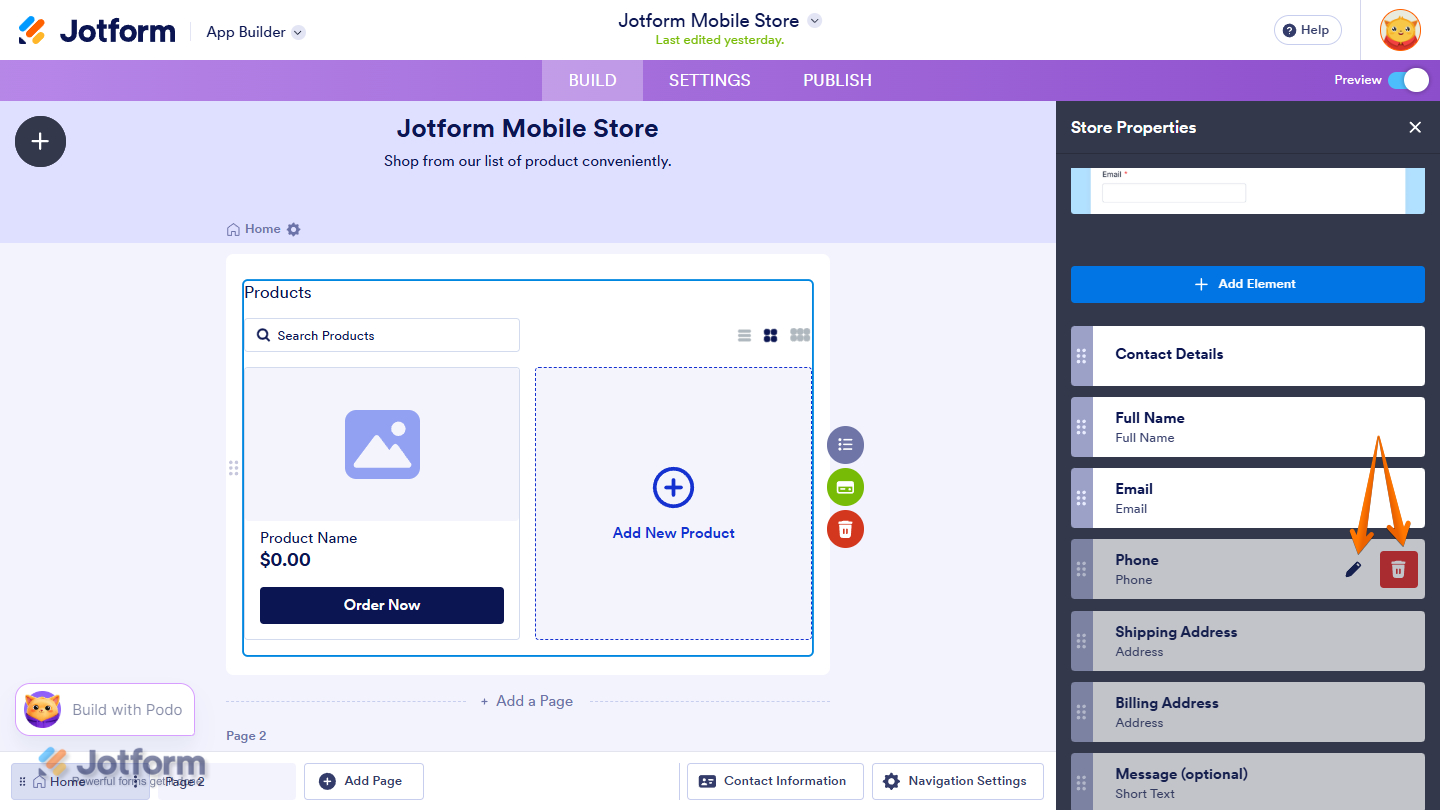Open the Jotform Mobile Store name dropdown
1440x810 pixels.
pyautogui.click(x=814, y=20)
